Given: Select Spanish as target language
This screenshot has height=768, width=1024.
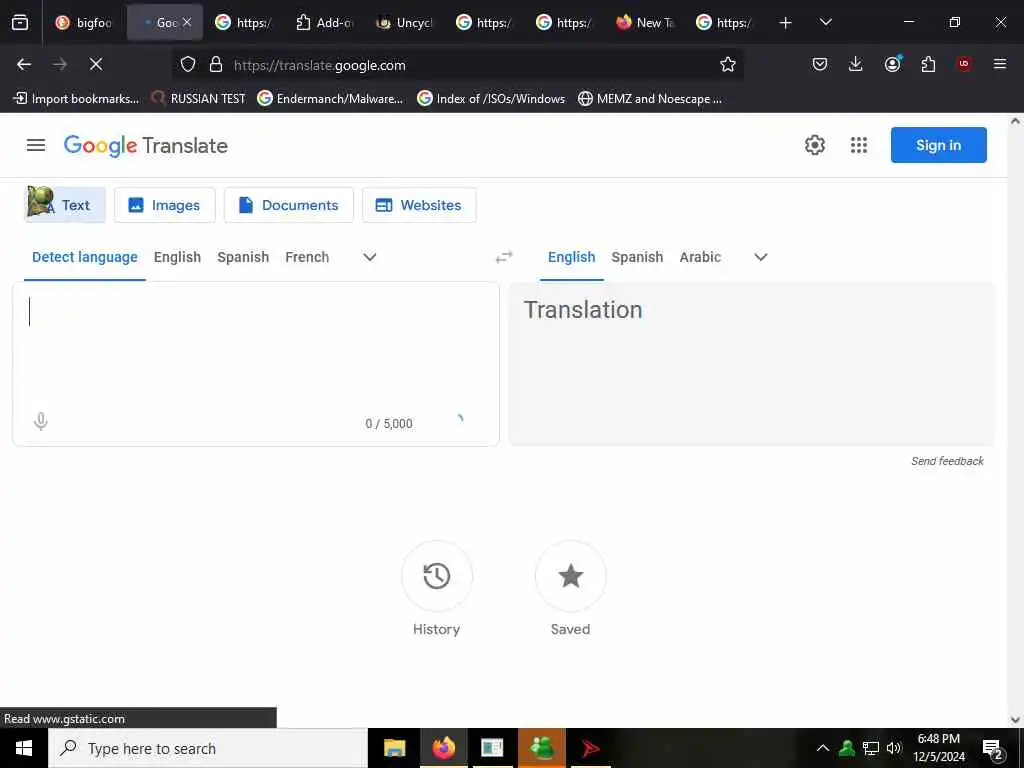Looking at the screenshot, I should click(x=637, y=257).
